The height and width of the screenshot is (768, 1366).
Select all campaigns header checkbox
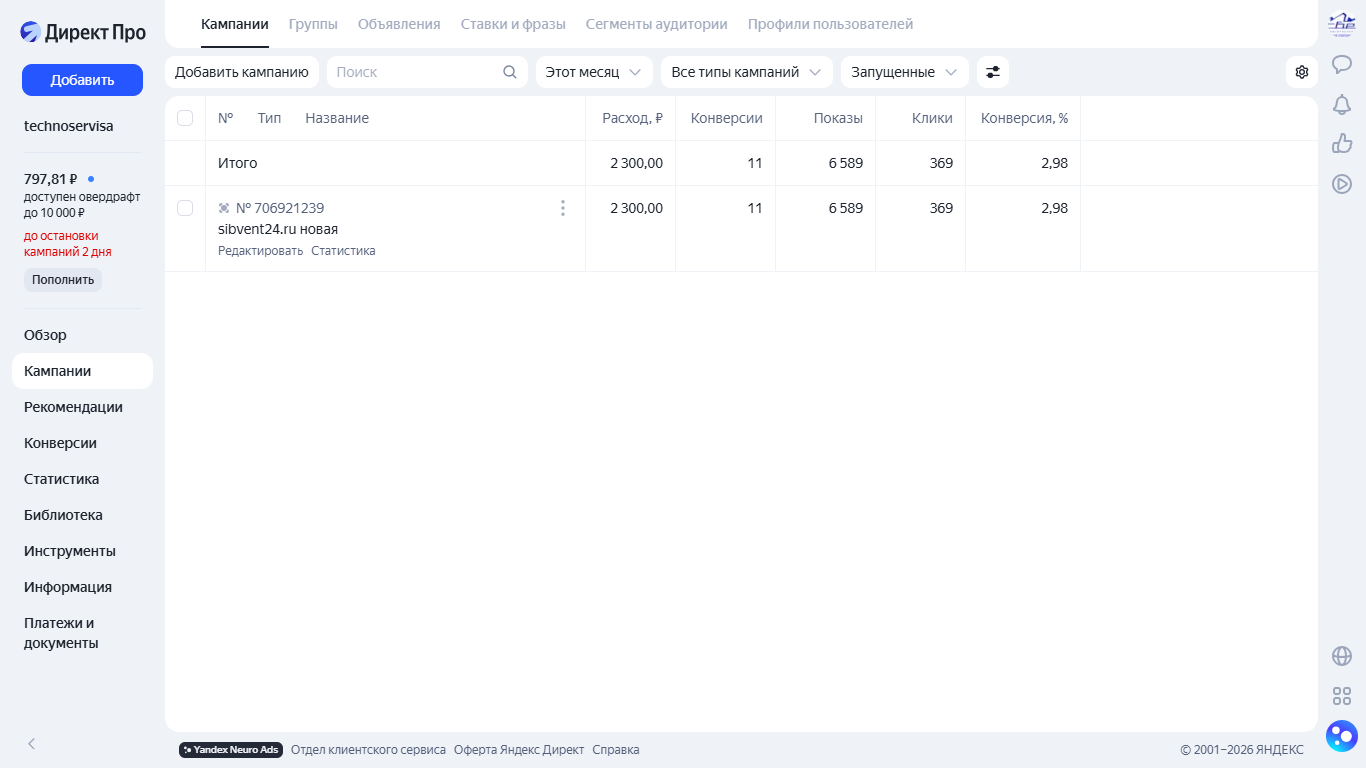click(185, 118)
